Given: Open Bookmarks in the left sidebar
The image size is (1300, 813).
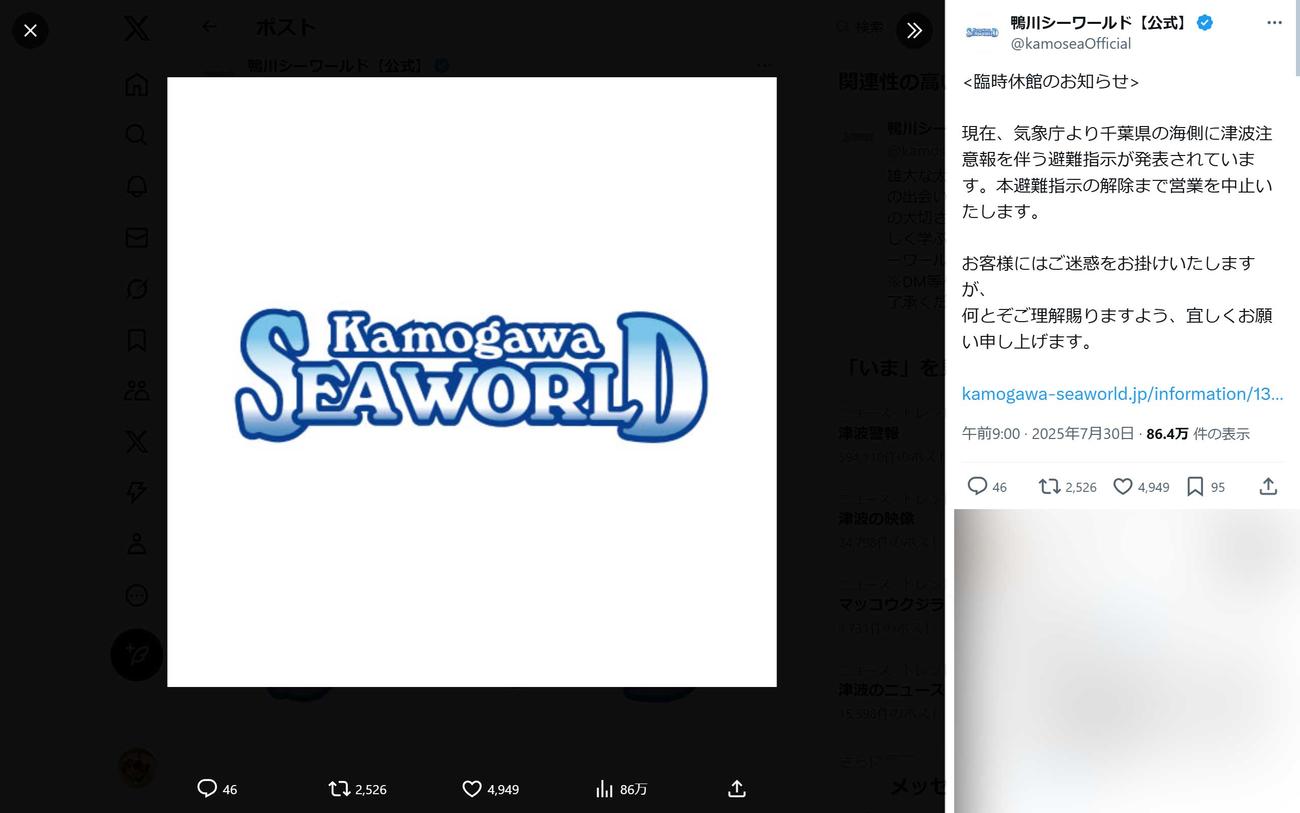Looking at the screenshot, I should click(137, 340).
